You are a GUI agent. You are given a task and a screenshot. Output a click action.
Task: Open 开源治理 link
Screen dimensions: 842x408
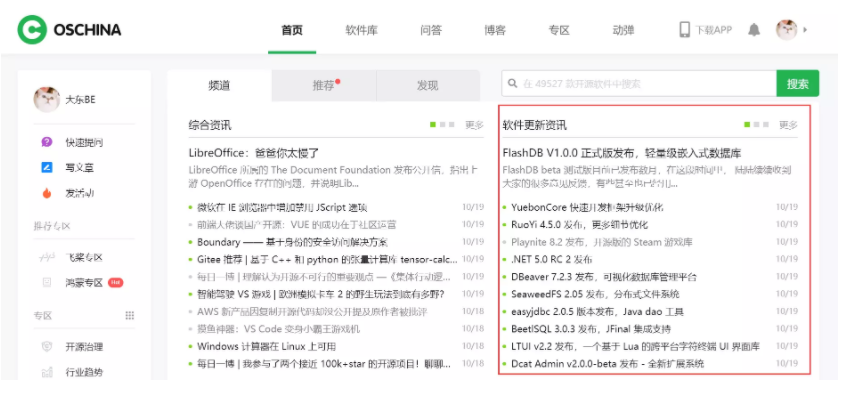84,346
